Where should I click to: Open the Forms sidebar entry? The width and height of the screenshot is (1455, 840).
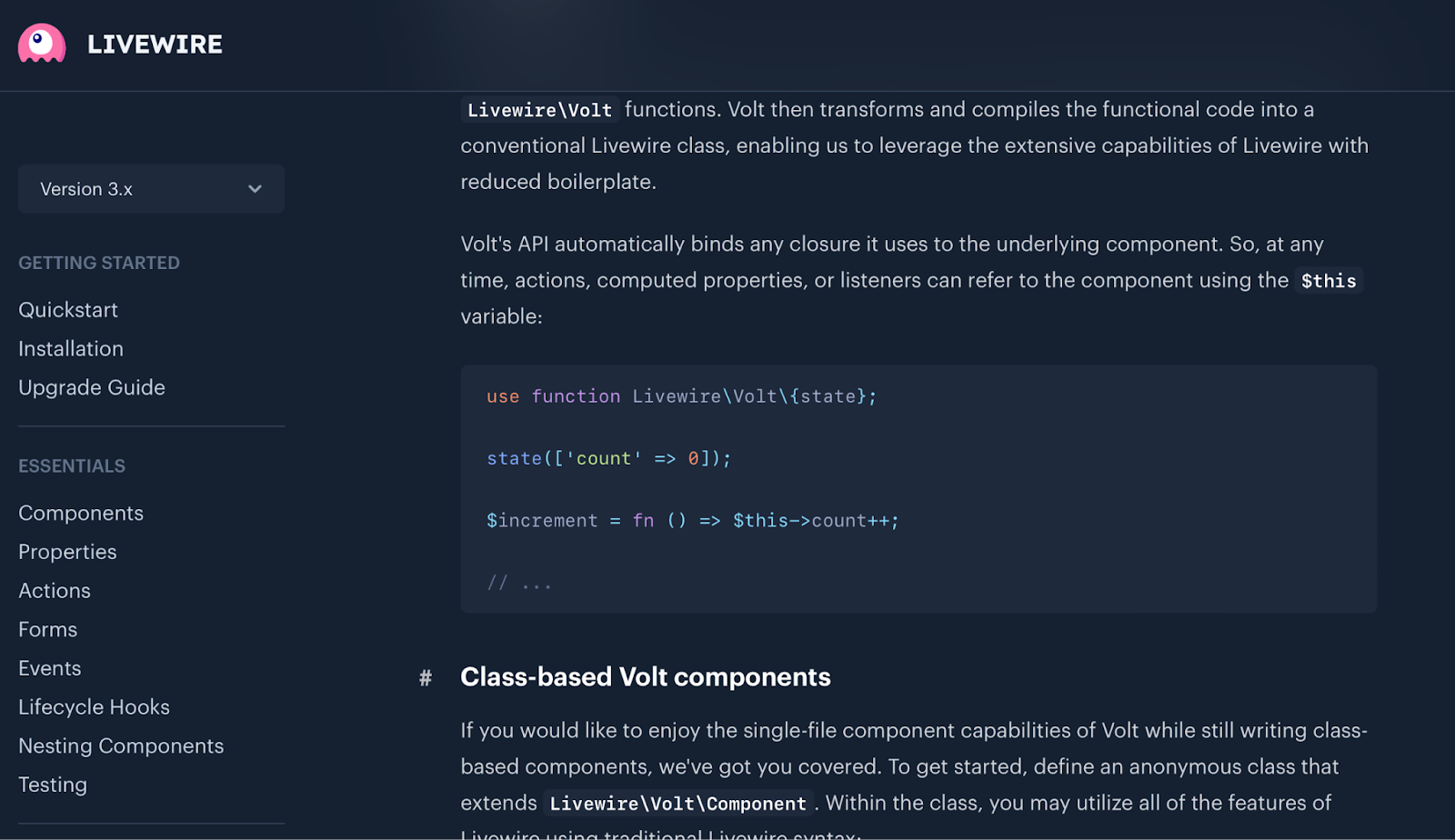47,630
